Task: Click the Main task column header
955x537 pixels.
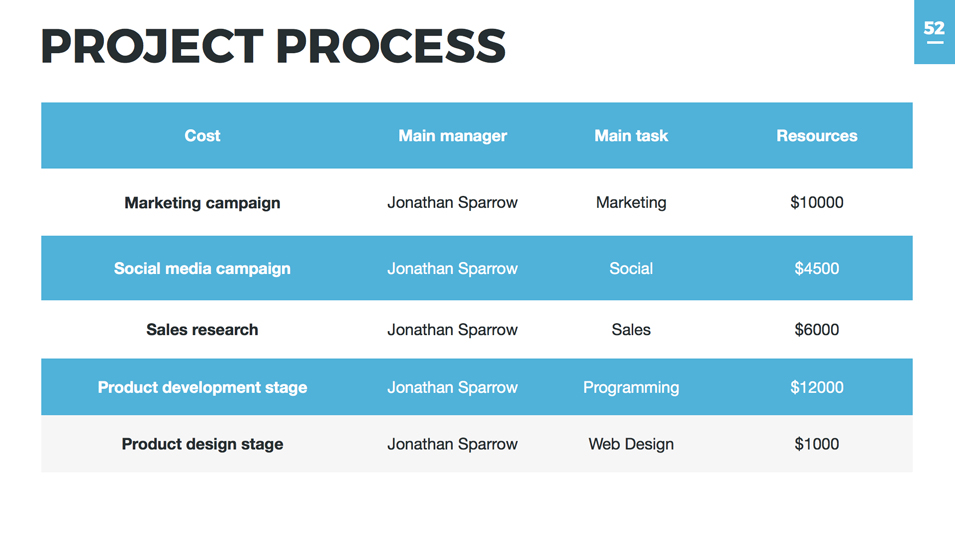Action: click(631, 136)
